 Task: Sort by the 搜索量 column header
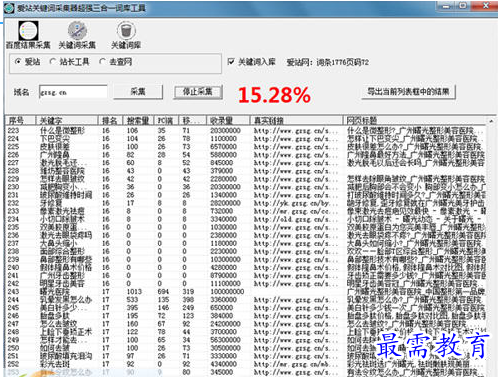(138, 120)
